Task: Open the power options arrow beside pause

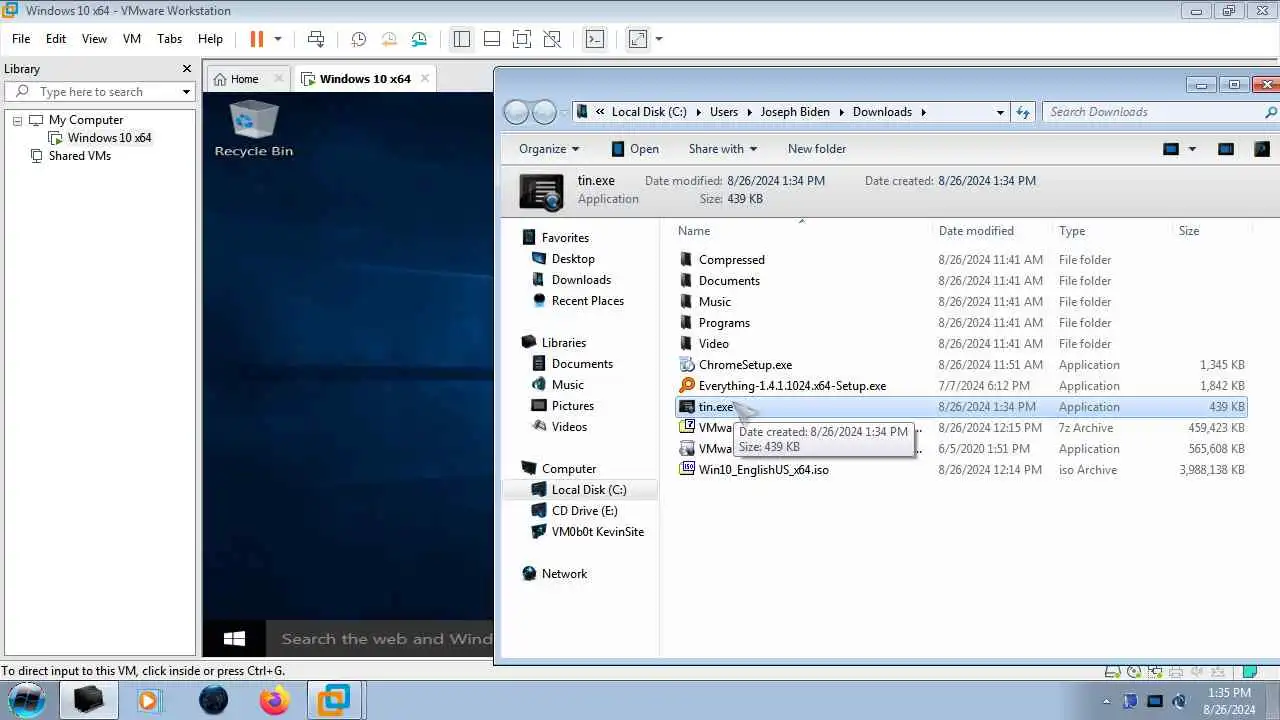Action: (x=278, y=39)
